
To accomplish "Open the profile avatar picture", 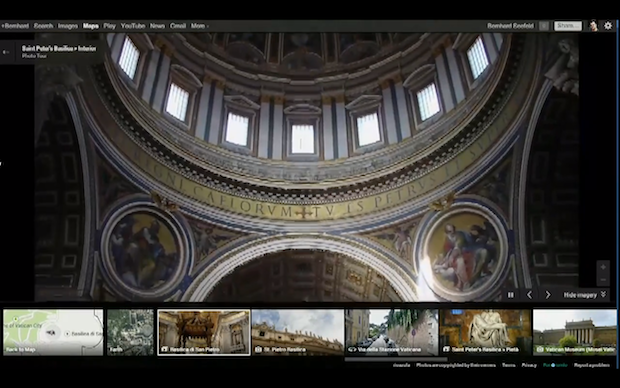I will click(593, 26).
